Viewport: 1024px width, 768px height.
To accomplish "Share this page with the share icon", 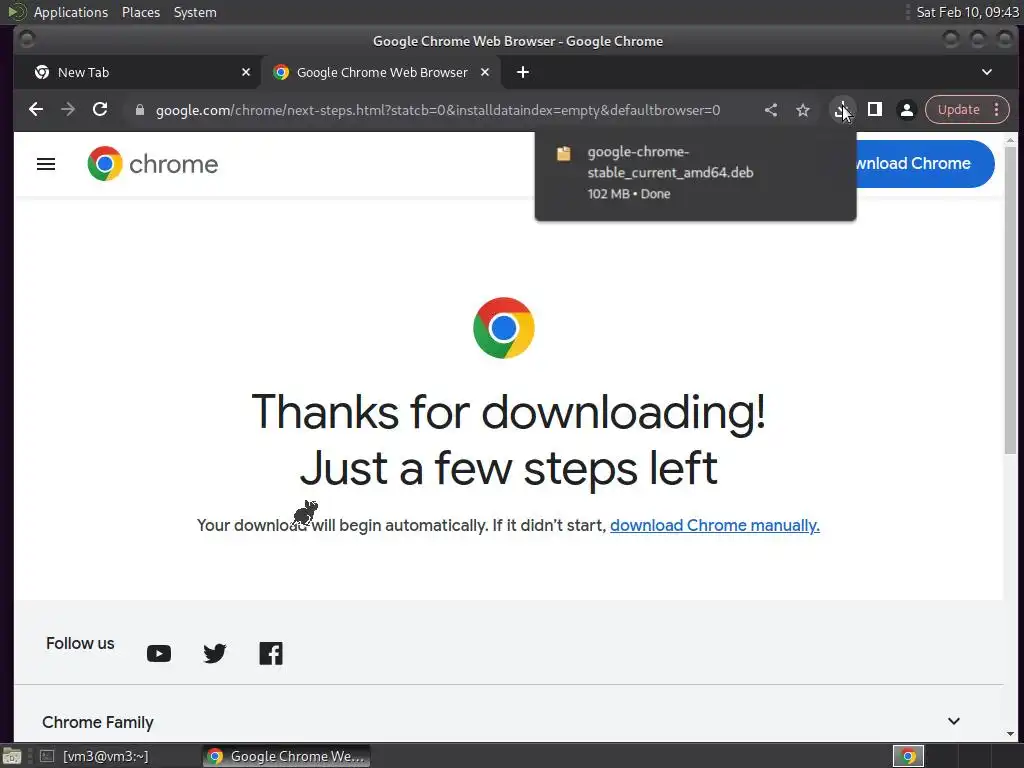I will click(771, 110).
